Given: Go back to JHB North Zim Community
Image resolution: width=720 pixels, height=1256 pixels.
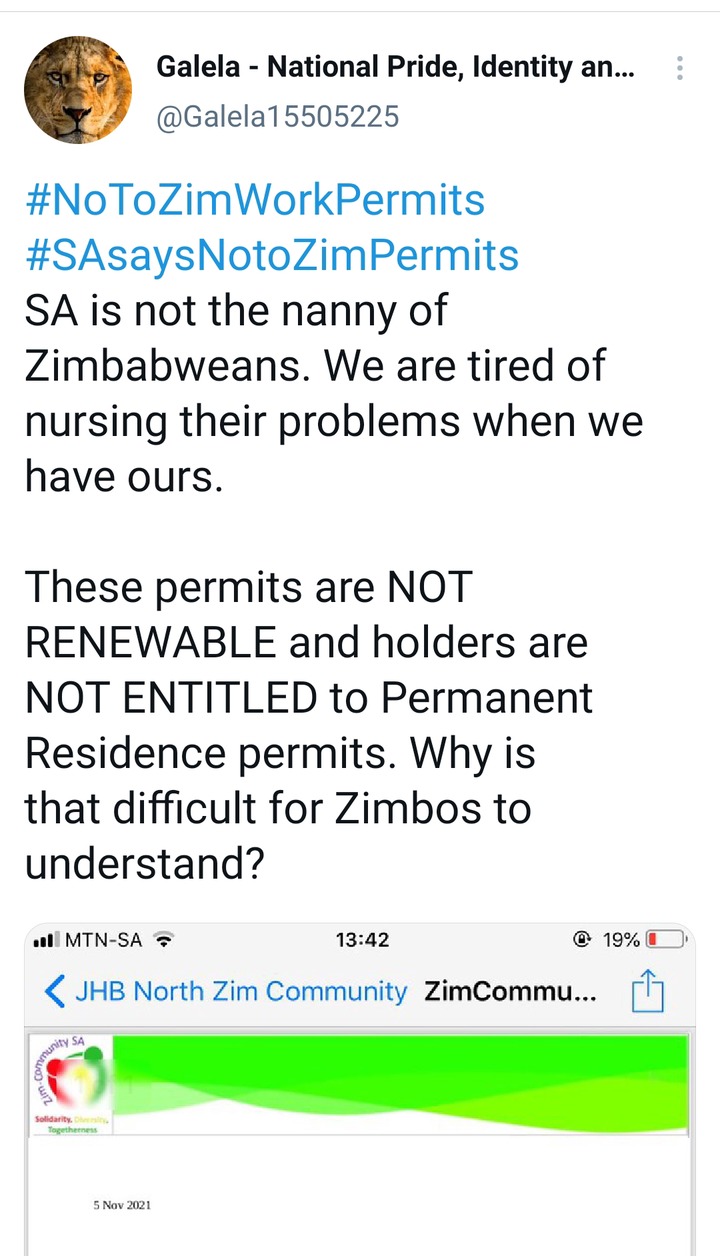Looking at the screenshot, I should (x=226, y=992).
